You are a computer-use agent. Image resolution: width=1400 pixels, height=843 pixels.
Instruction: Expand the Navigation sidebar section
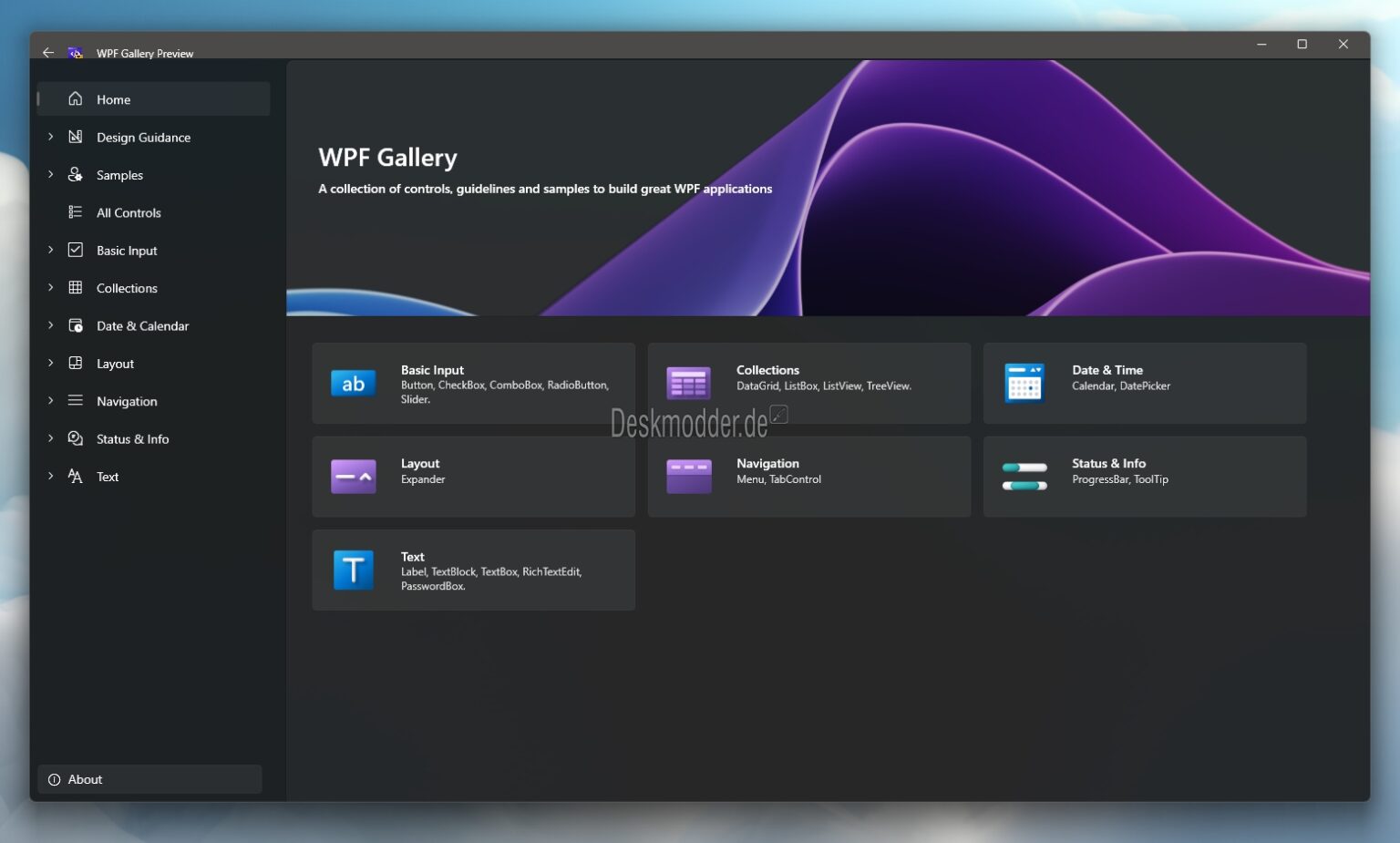[x=50, y=401]
